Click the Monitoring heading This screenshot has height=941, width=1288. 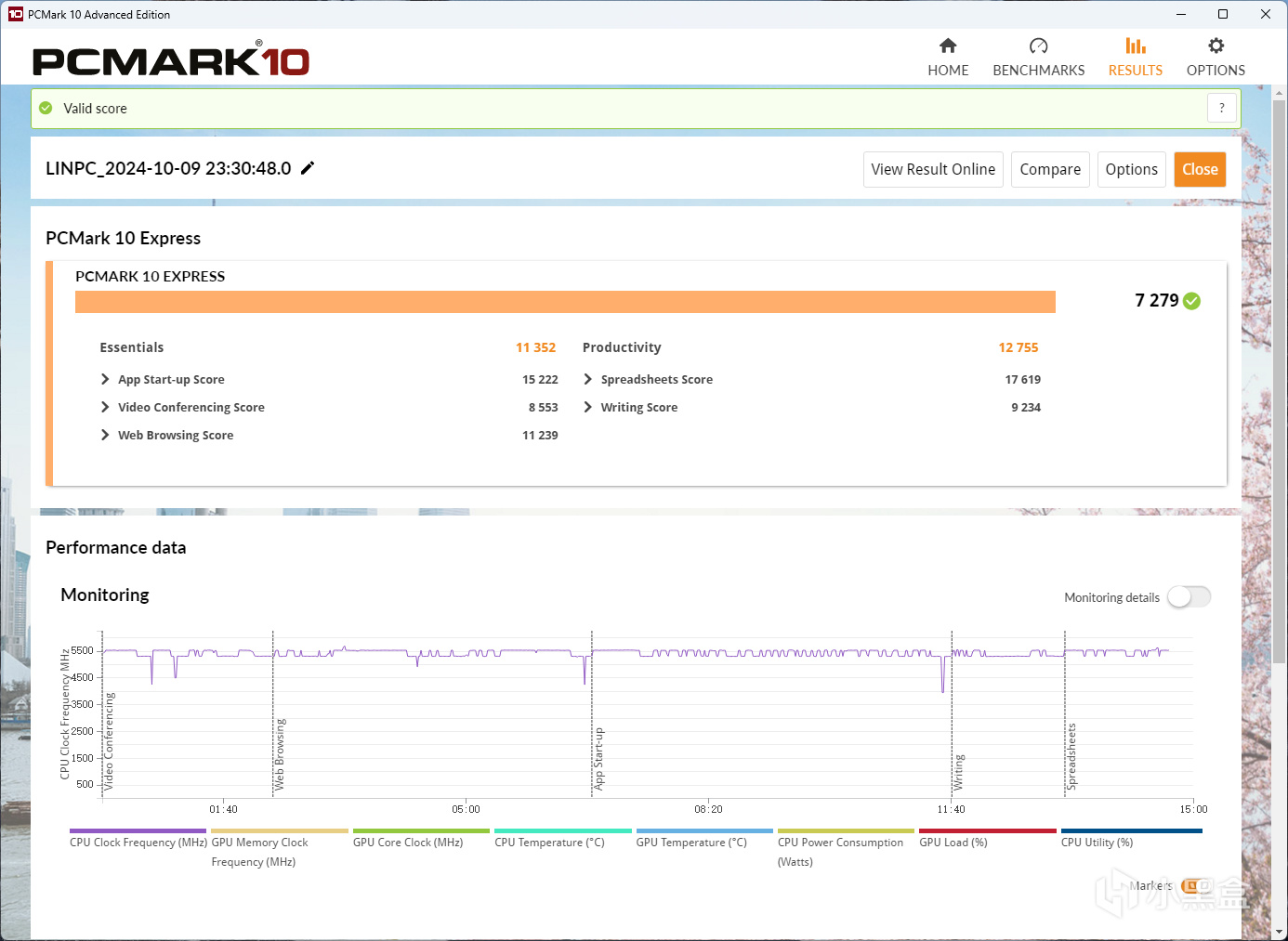[x=105, y=595]
